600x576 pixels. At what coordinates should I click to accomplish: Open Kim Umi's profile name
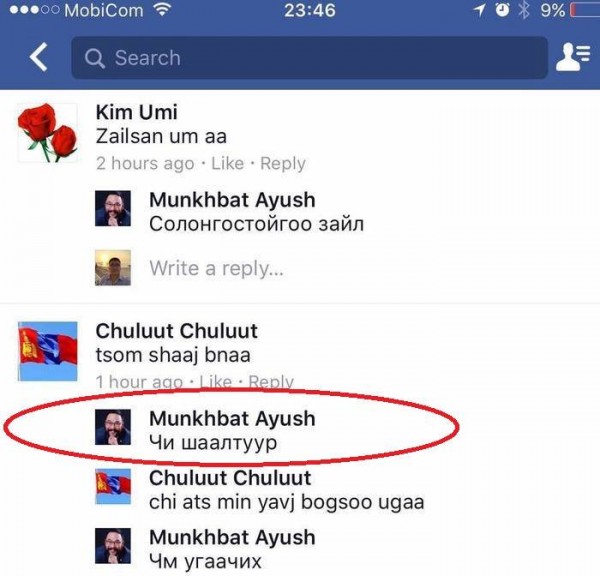point(137,112)
